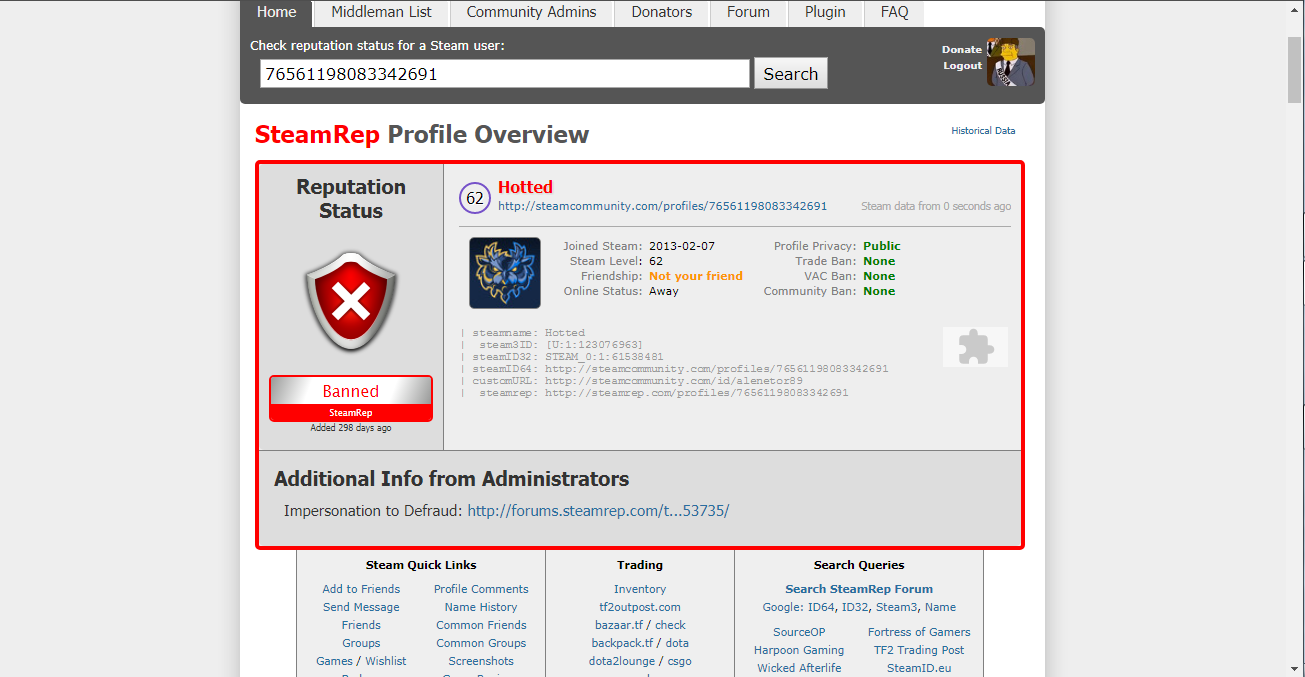Click the Steam3 search query link
This screenshot has width=1305, height=677.
[x=896, y=607]
